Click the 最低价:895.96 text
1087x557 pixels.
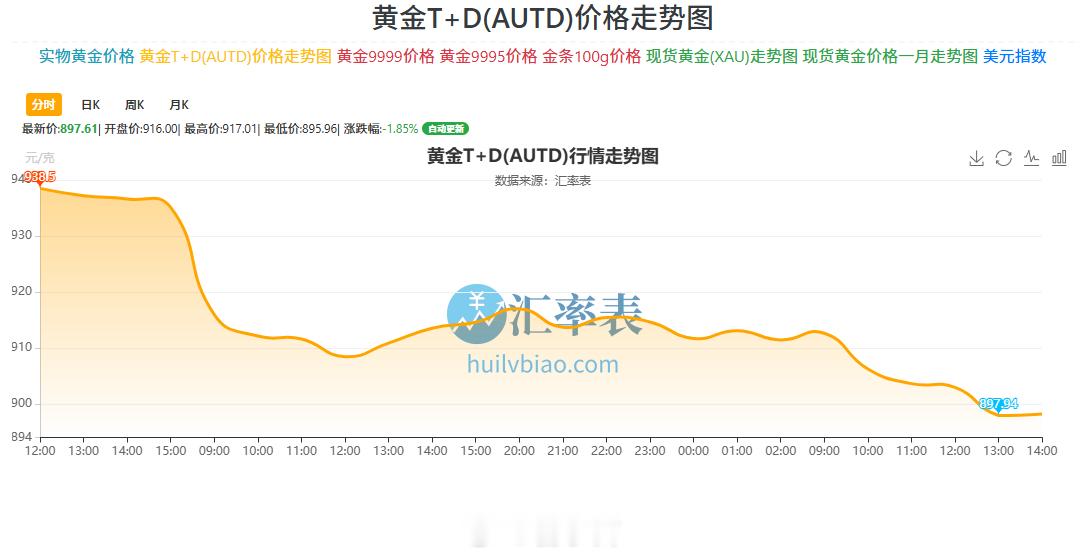click(x=300, y=129)
